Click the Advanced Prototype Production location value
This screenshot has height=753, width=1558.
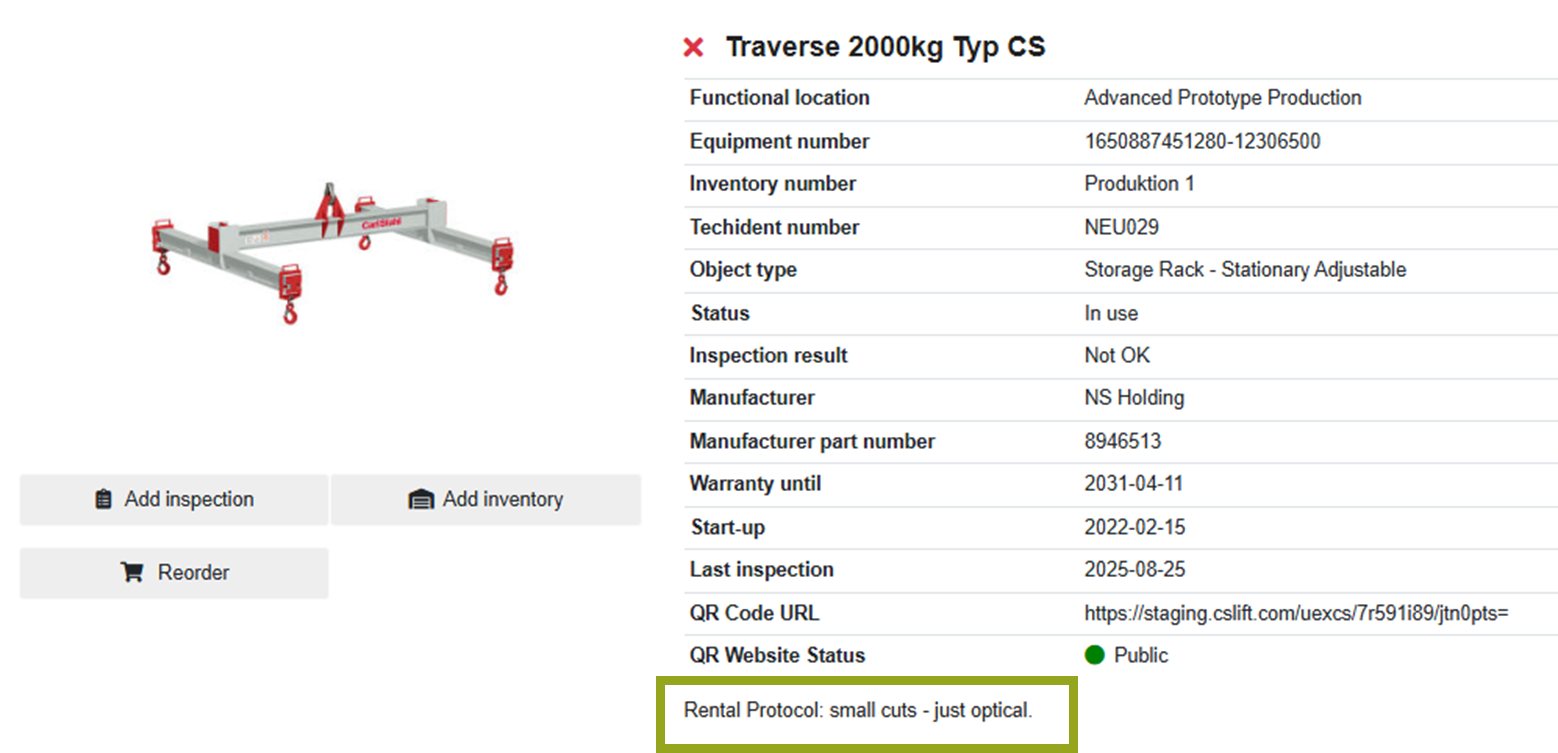pyautogui.click(x=1222, y=98)
